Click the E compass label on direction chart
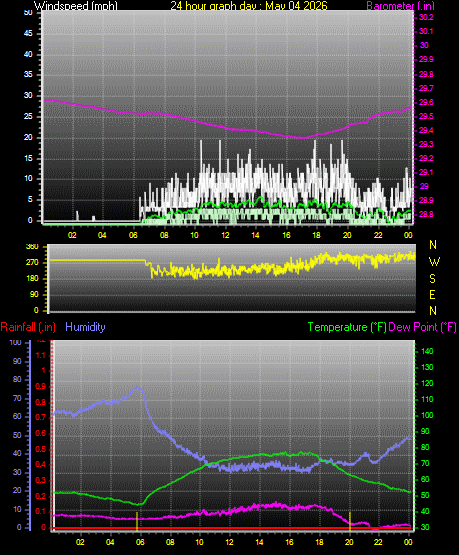The width and height of the screenshot is (459, 555). coord(432,294)
